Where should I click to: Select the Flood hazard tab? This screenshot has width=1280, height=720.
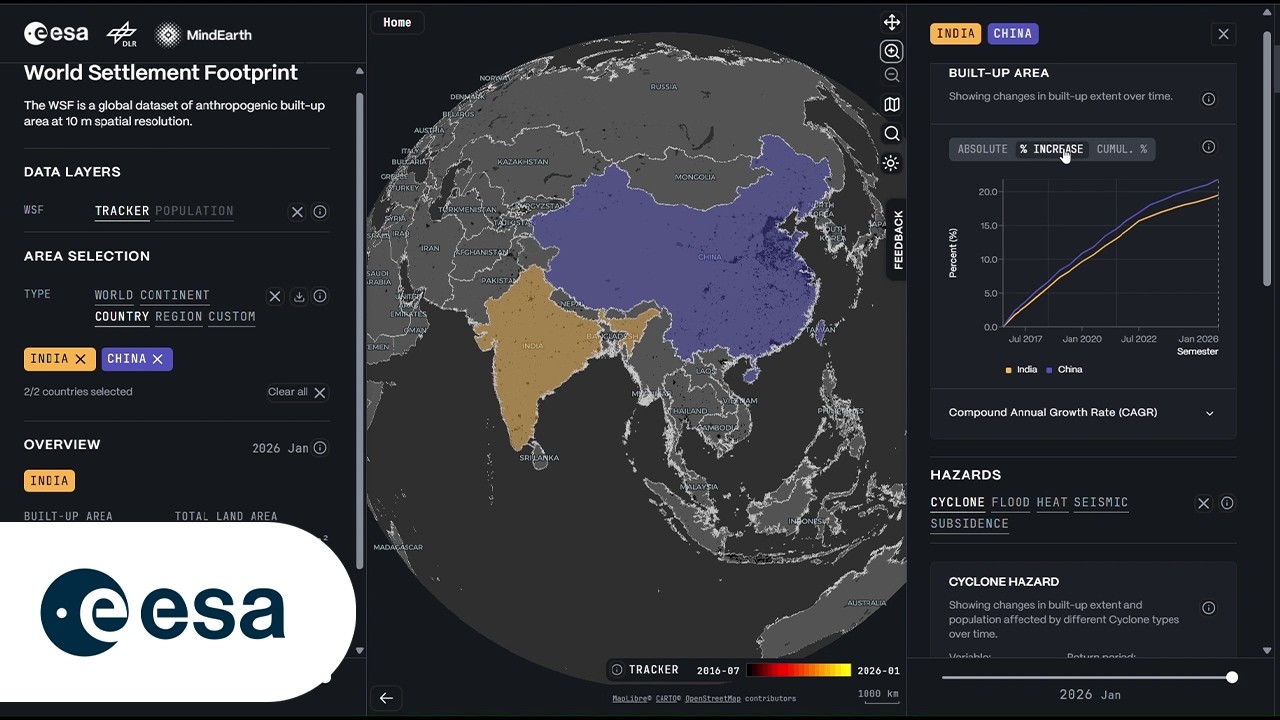(1010, 502)
